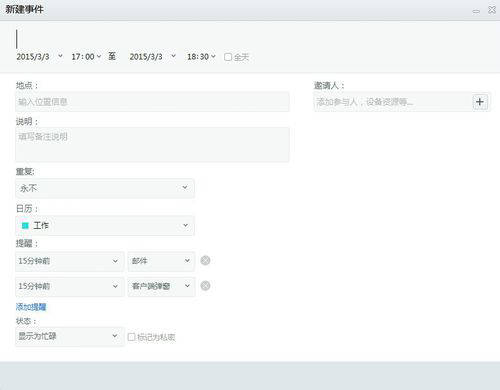
Task: Open the 重复 repeat dropdown showing 永不
Action: click(105, 188)
